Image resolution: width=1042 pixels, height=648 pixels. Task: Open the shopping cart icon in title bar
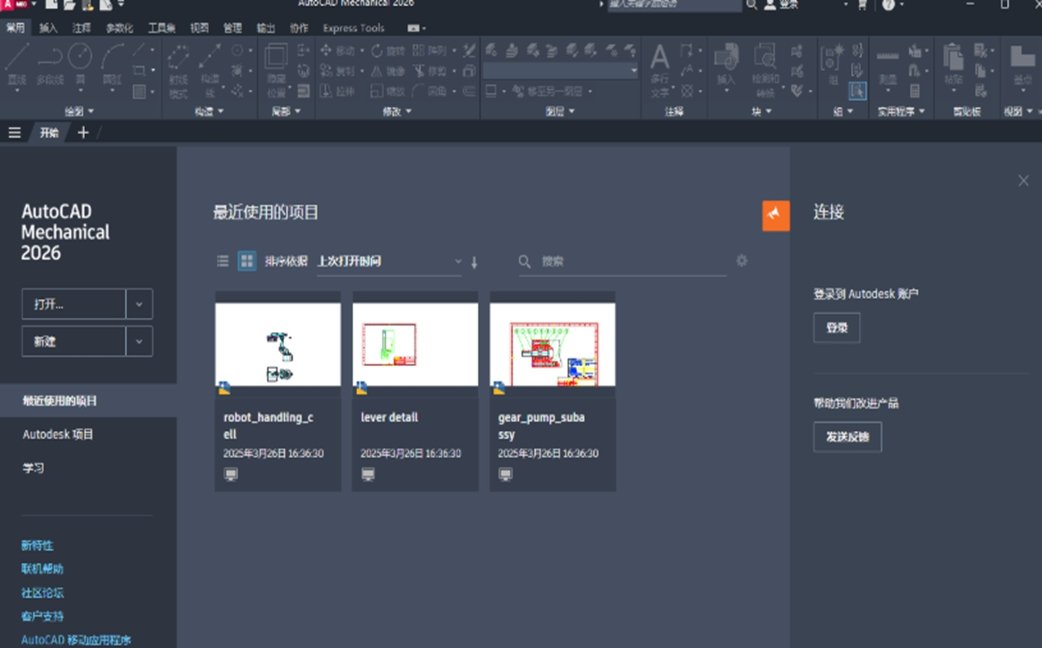862,5
